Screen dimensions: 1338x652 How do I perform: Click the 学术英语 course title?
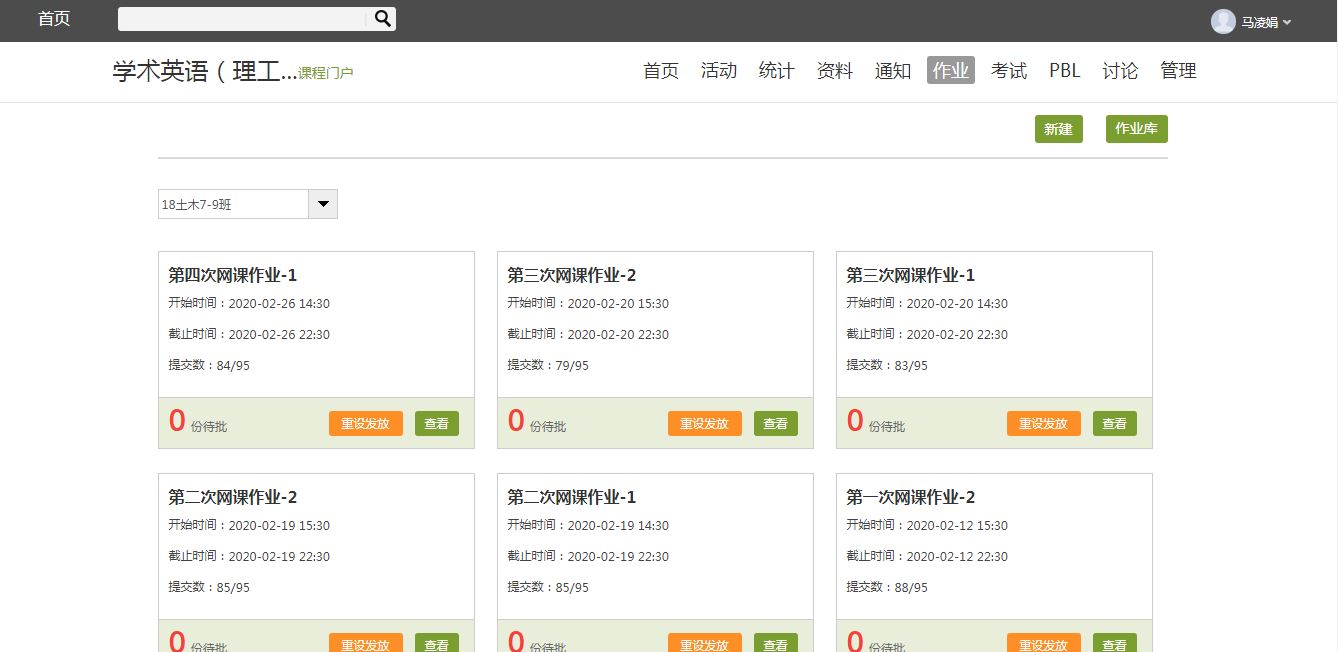[205, 71]
